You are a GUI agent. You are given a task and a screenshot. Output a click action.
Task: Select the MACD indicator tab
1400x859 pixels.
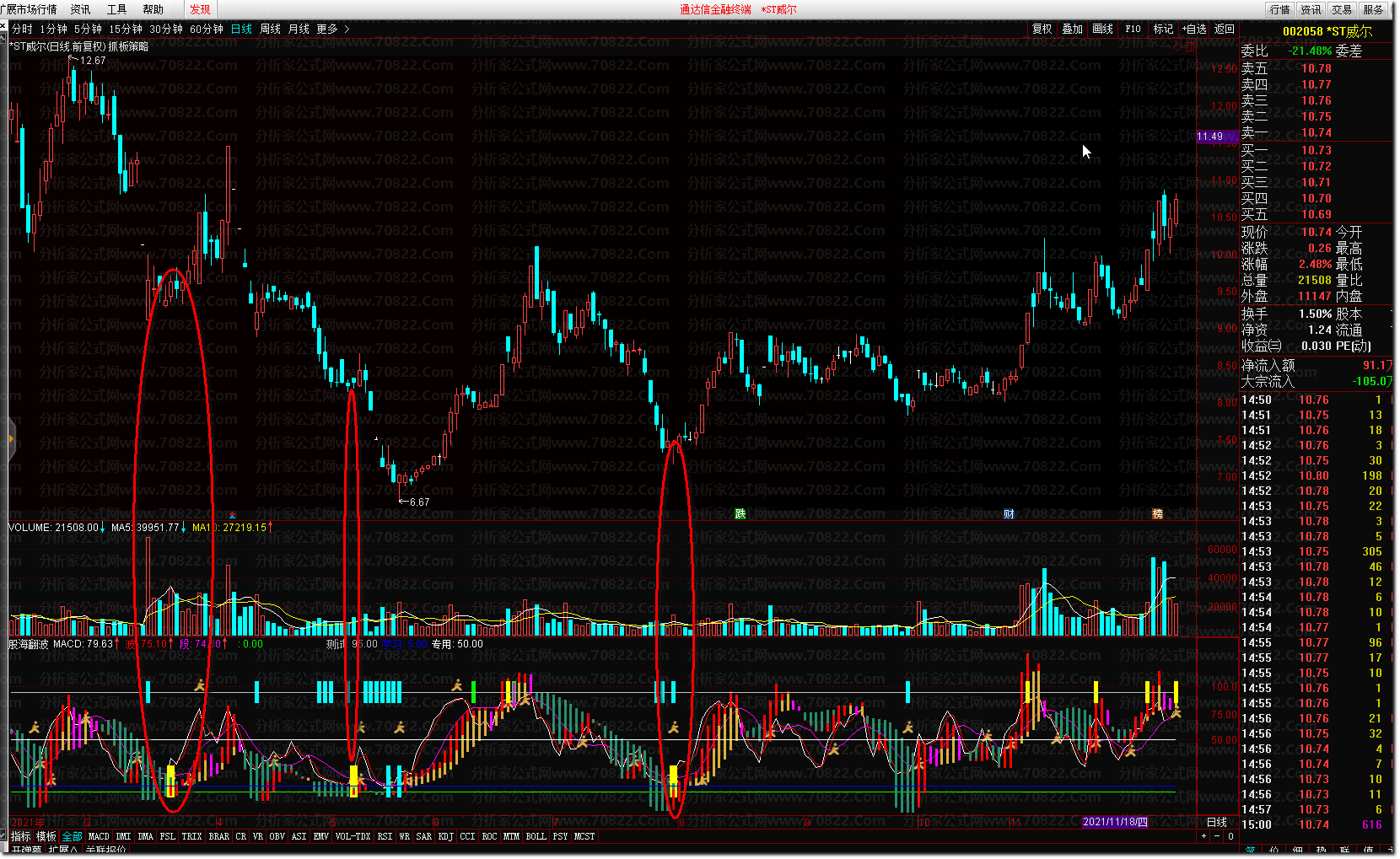pyautogui.click(x=99, y=836)
